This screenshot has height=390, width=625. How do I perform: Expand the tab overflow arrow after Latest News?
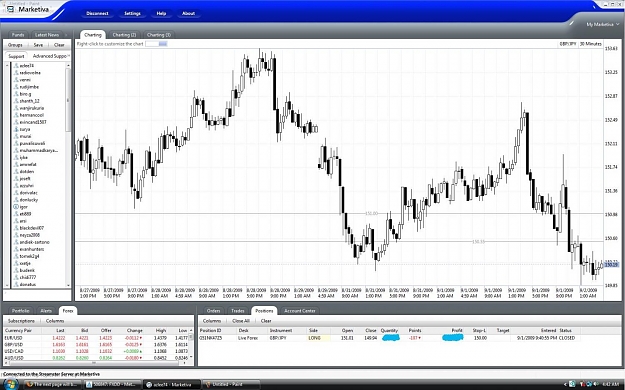click(x=66, y=35)
